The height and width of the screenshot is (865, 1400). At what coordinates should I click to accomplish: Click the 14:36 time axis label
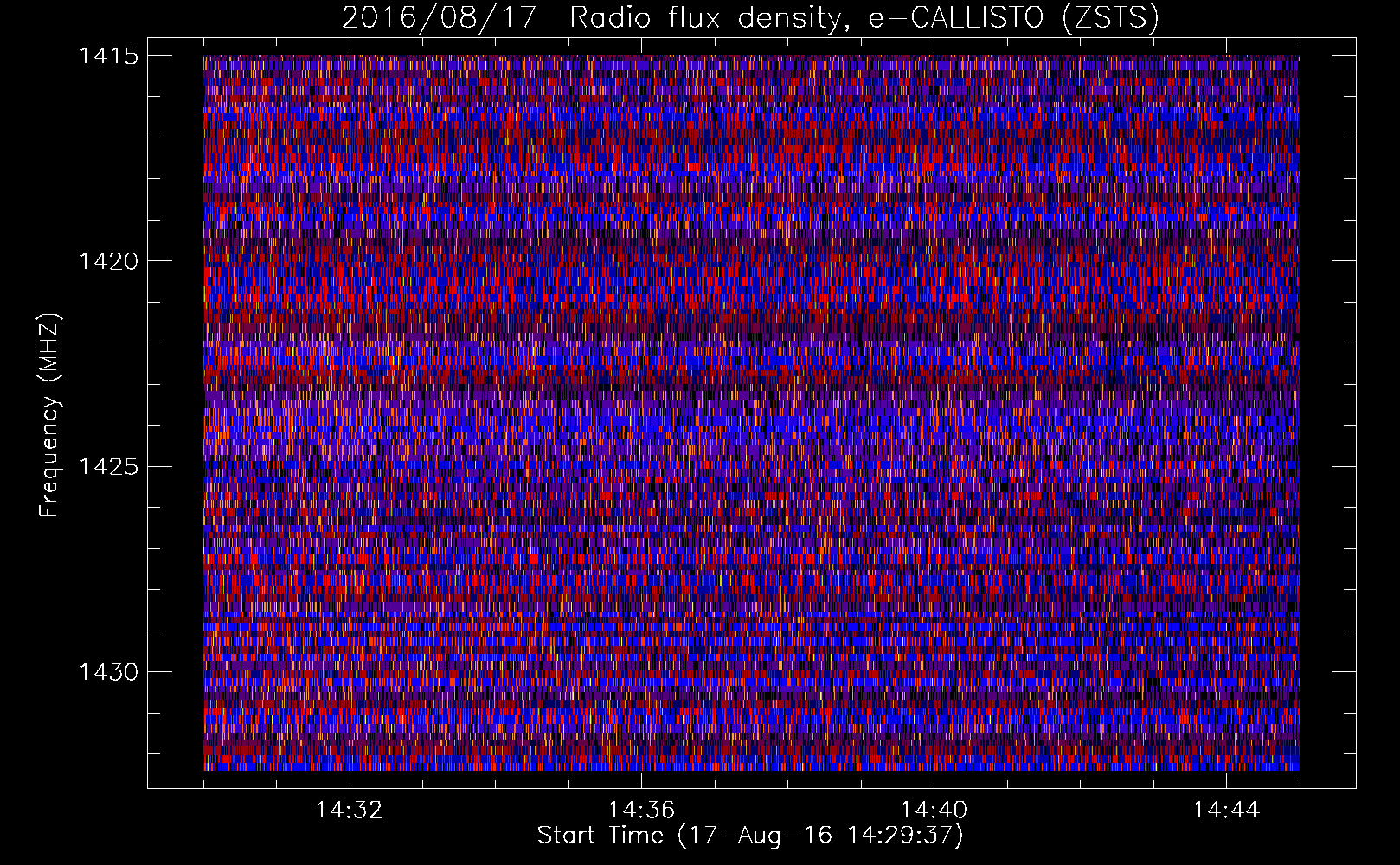pos(641,811)
